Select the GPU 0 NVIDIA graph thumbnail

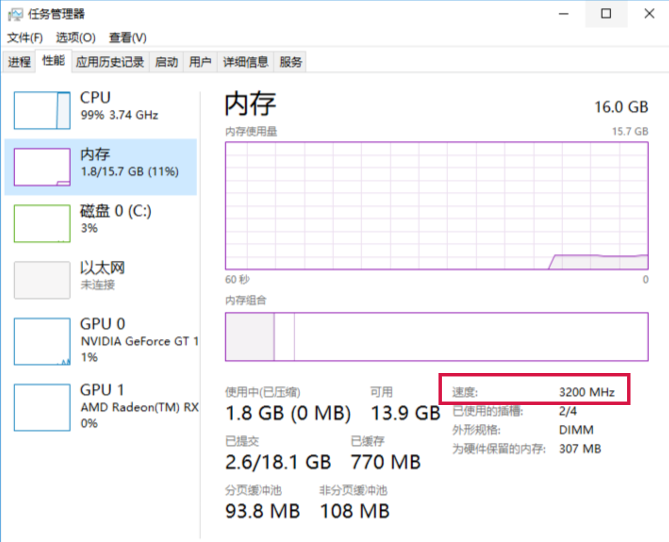pyautogui.click(x=42, y=339)
